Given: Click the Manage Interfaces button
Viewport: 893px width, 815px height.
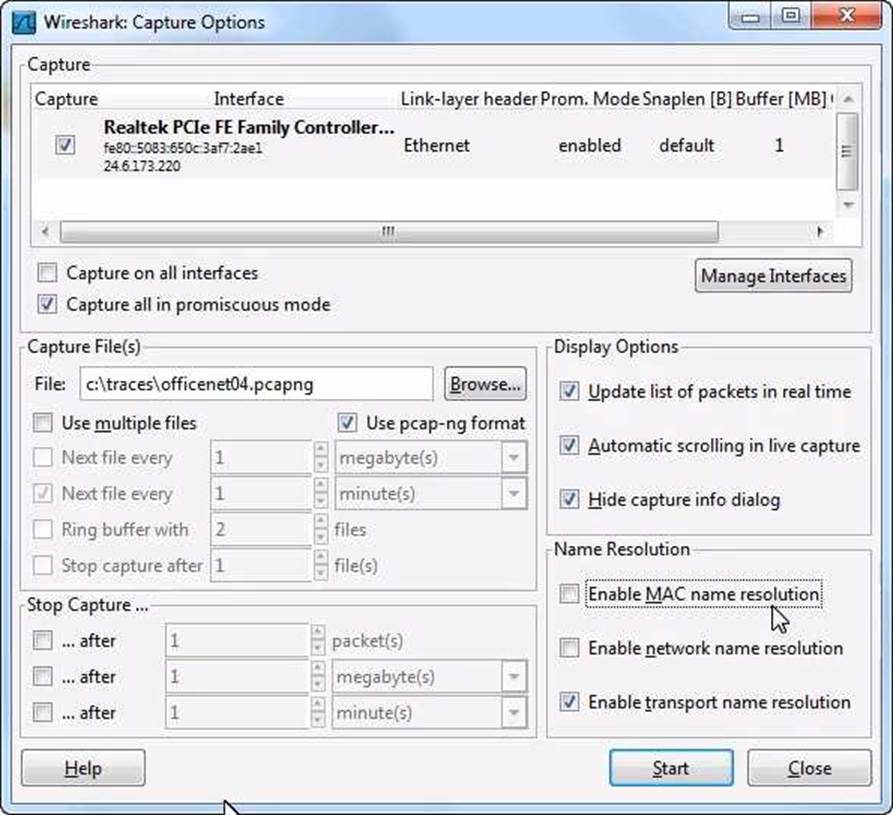Looking at the screenshot, I should click(773, 276).
